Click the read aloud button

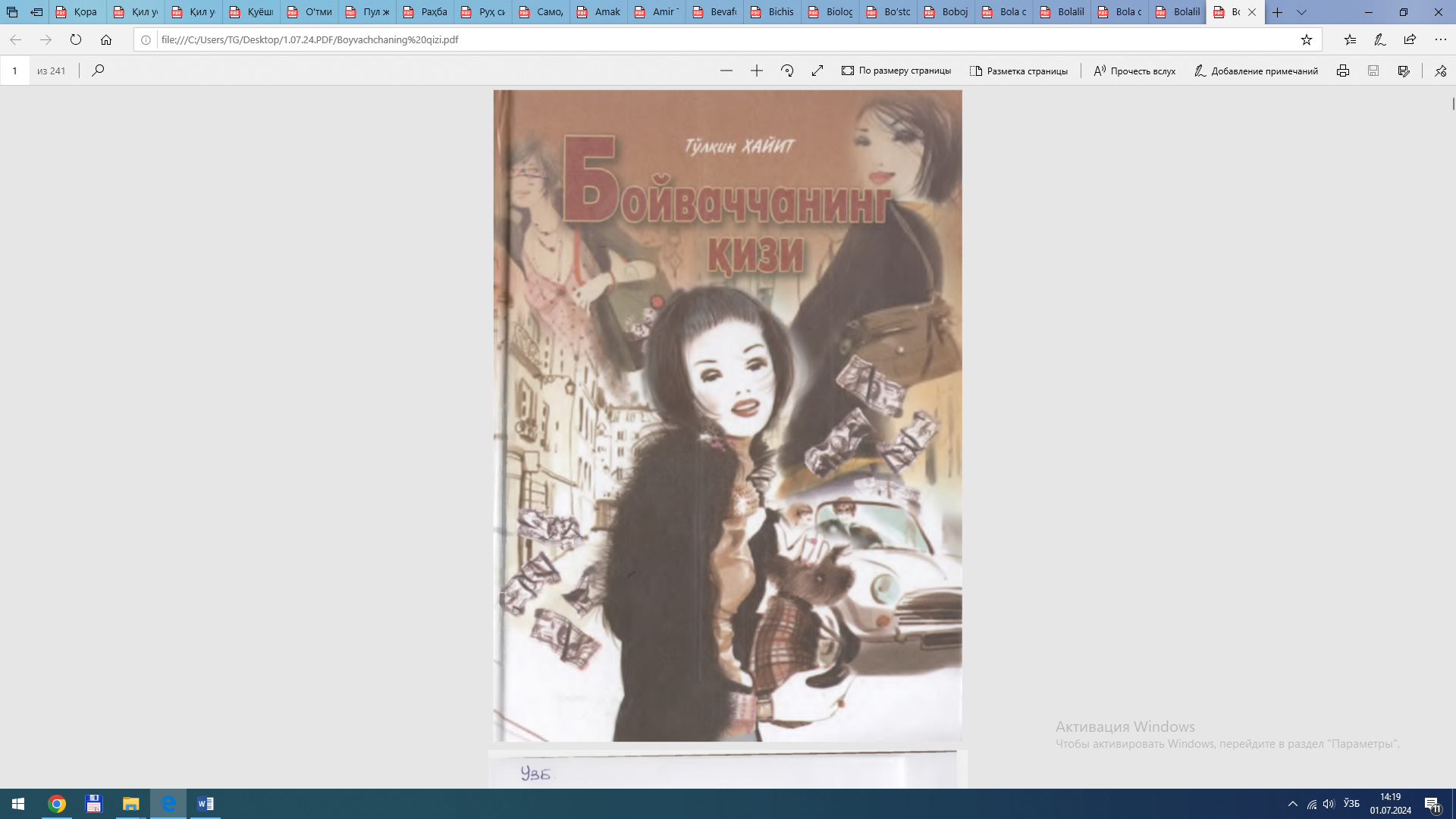point(1134,71)
